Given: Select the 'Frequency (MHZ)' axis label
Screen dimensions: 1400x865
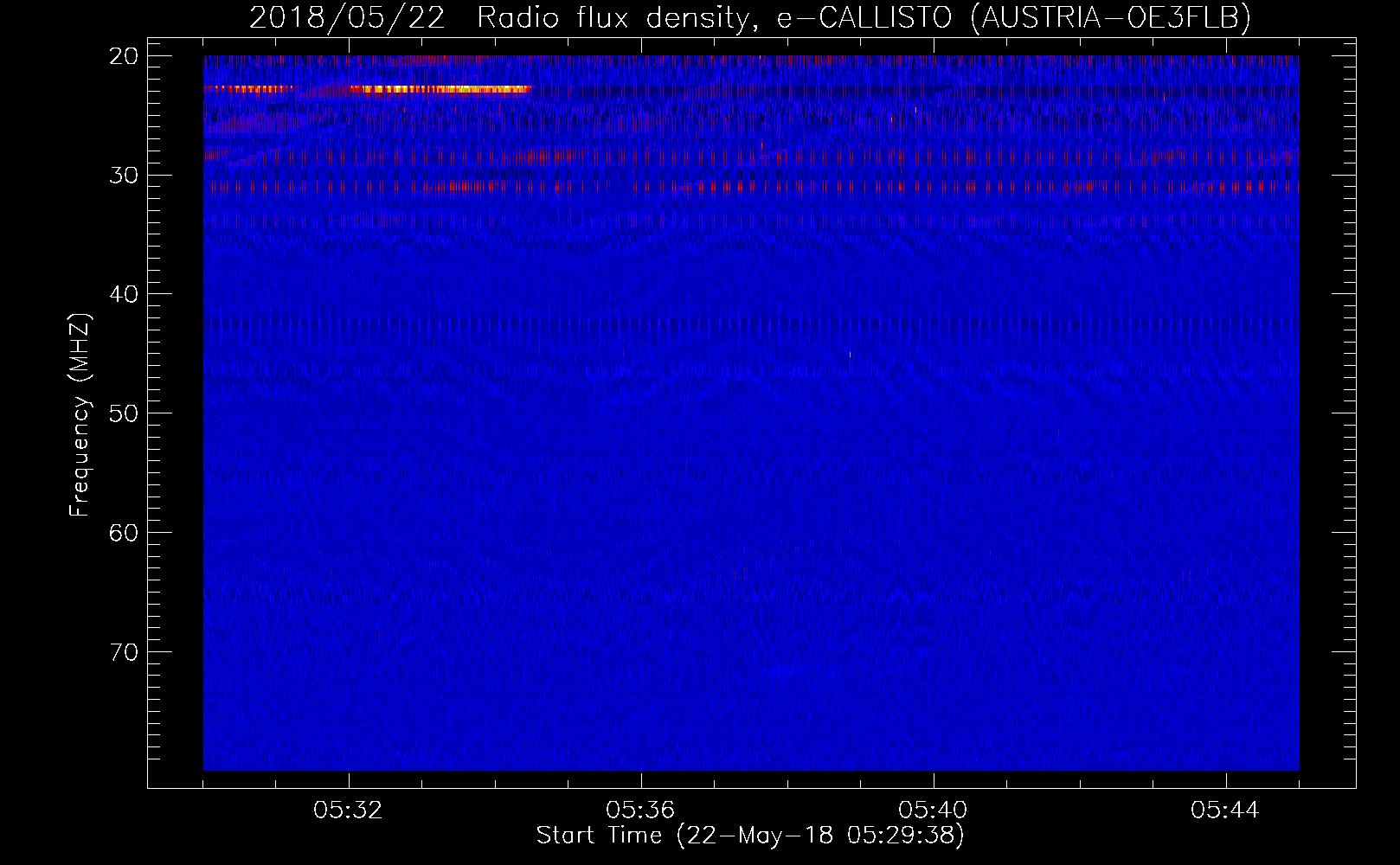Looking at the screenshot, I should (x=80, y=415).
